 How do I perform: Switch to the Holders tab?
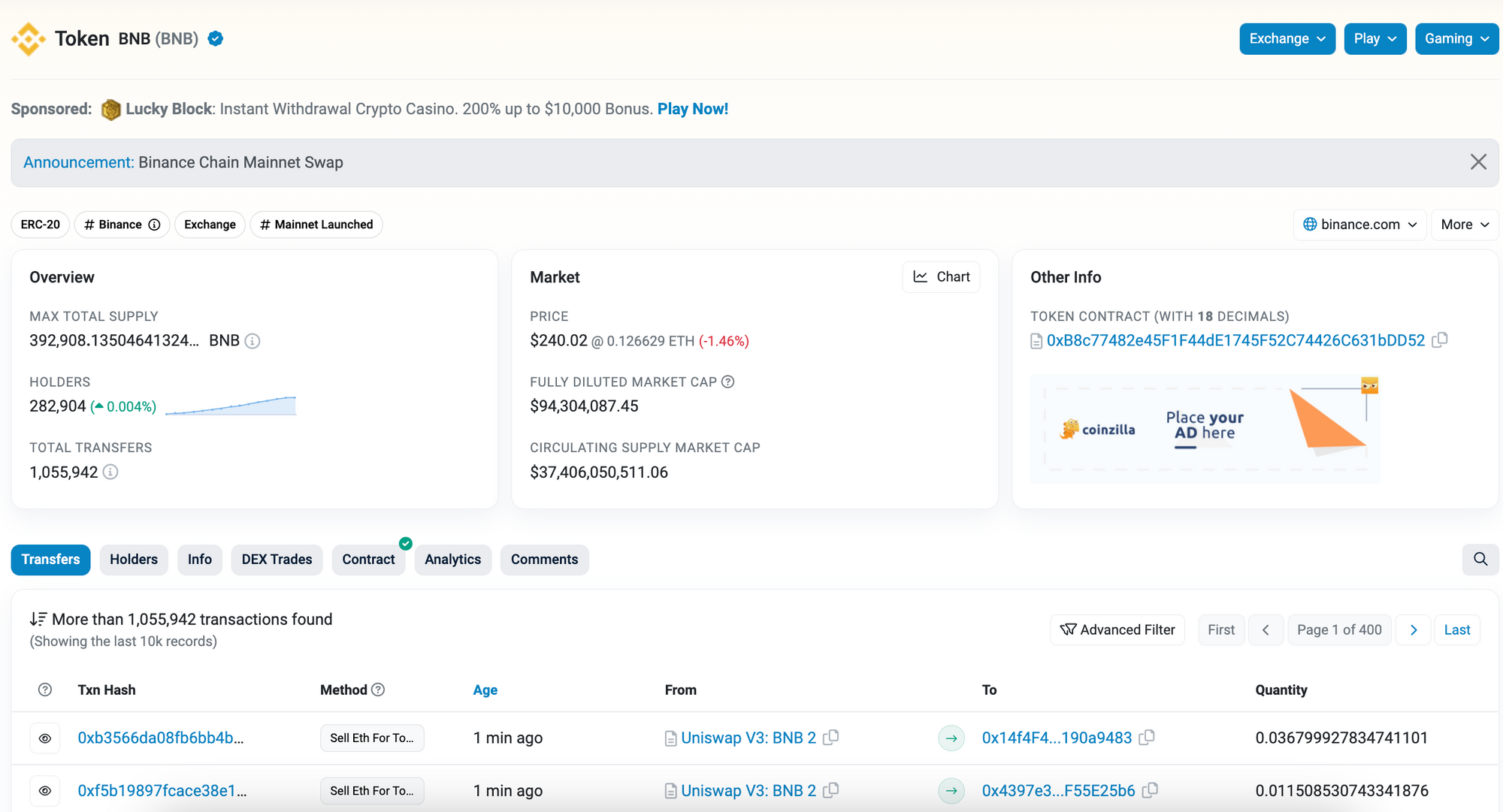pyautogui.click(x=134, y=560)
